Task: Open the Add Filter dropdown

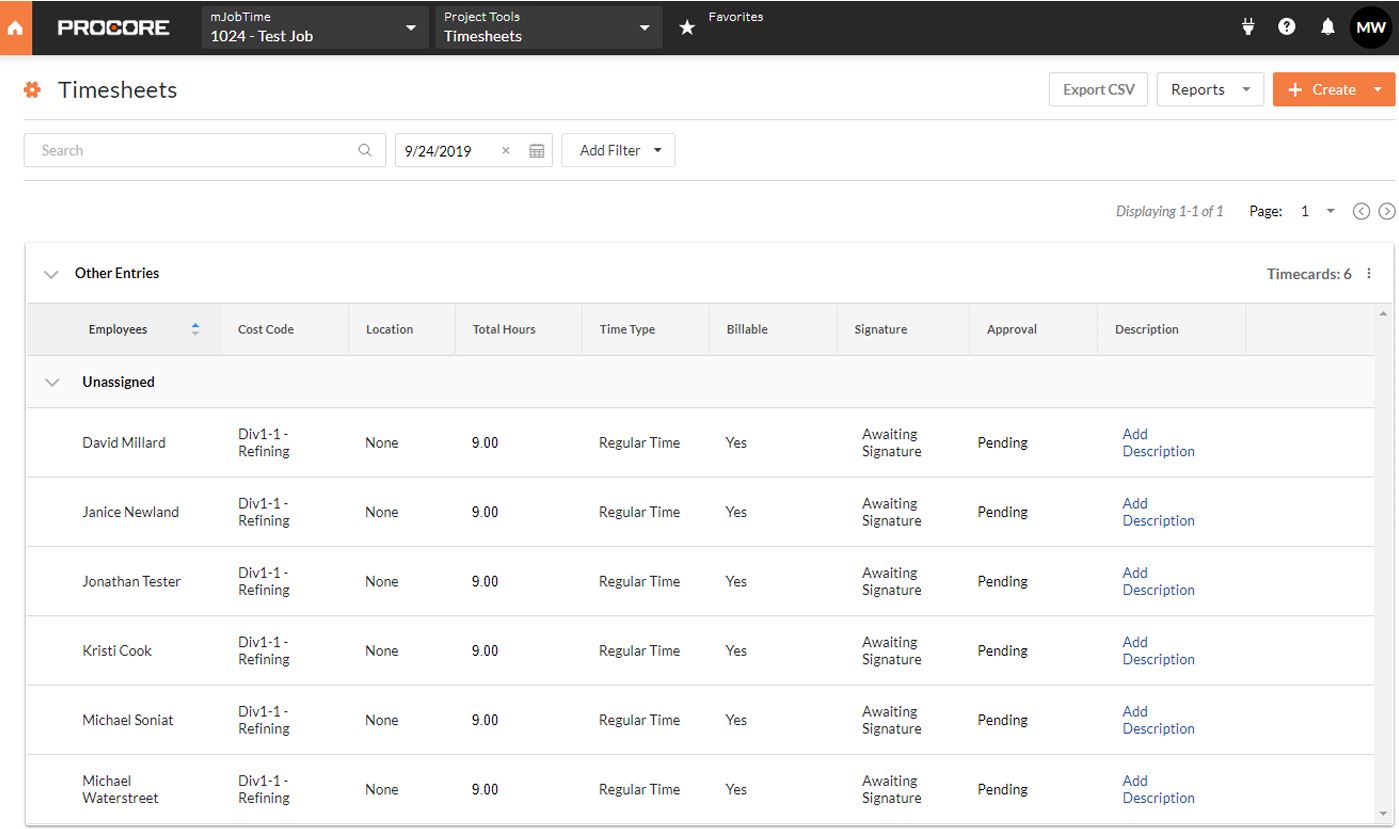Action: pos(618,150)
